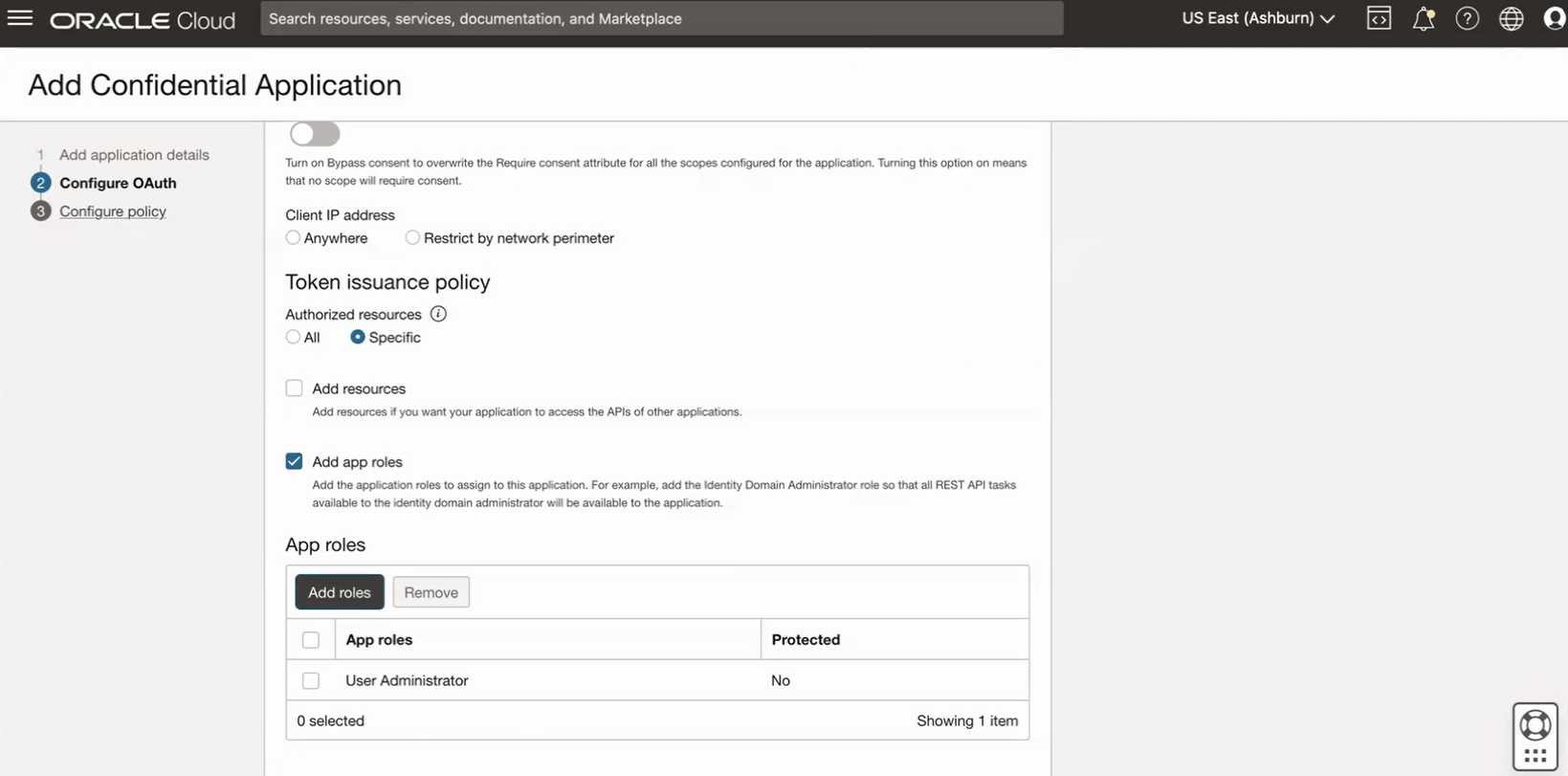This screenshot has width=1568, height=776.
Task: Go to step 1 Add application details
Action: [134, 154]
